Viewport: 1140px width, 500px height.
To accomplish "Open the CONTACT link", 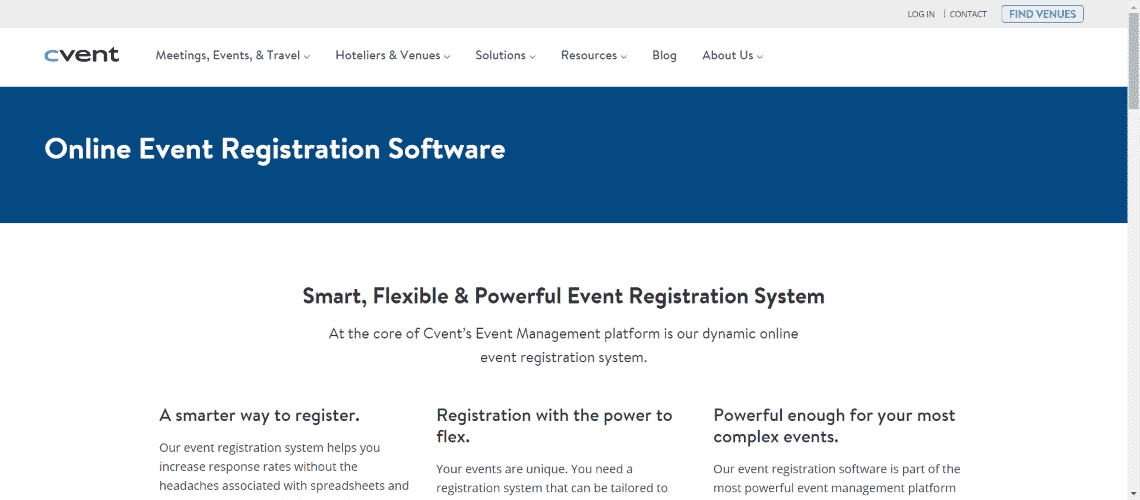I will 968,14.
